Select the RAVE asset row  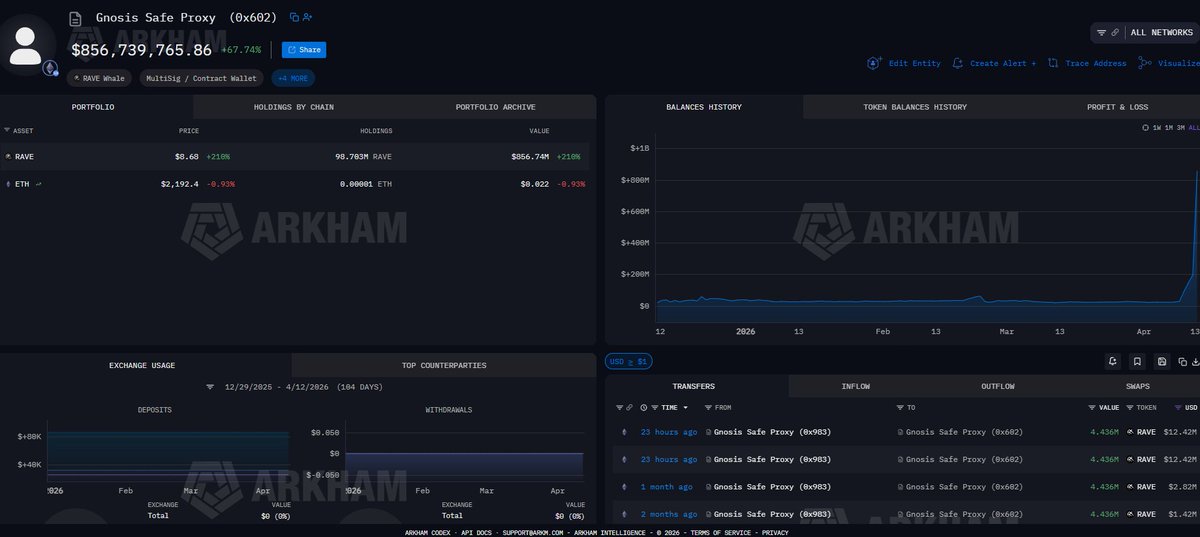[x=295, y=157]
